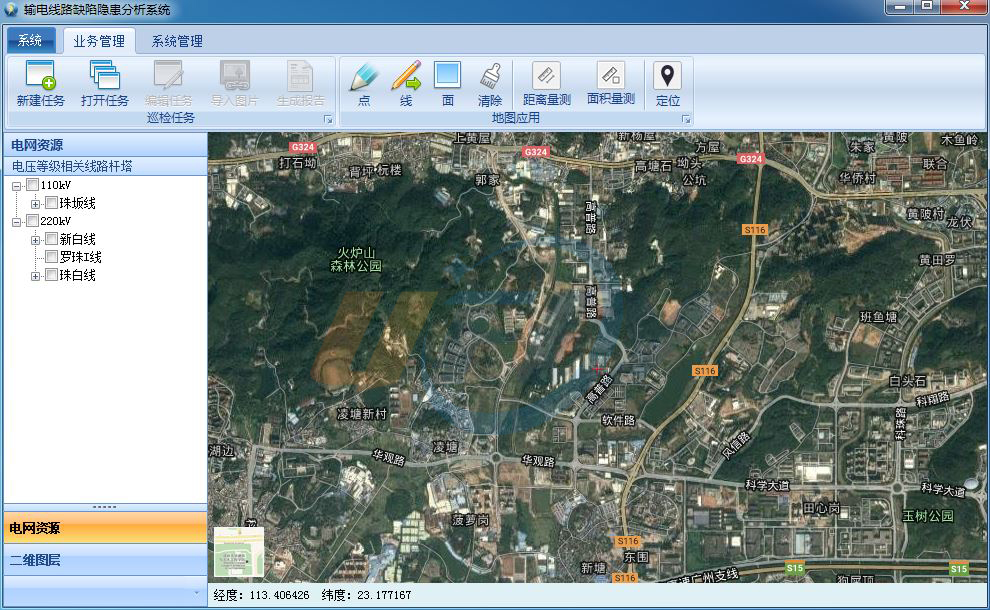Tick the 罗珠I线 checkbox
The height and width of the screenshot is (610, 990).
[51, 257]
